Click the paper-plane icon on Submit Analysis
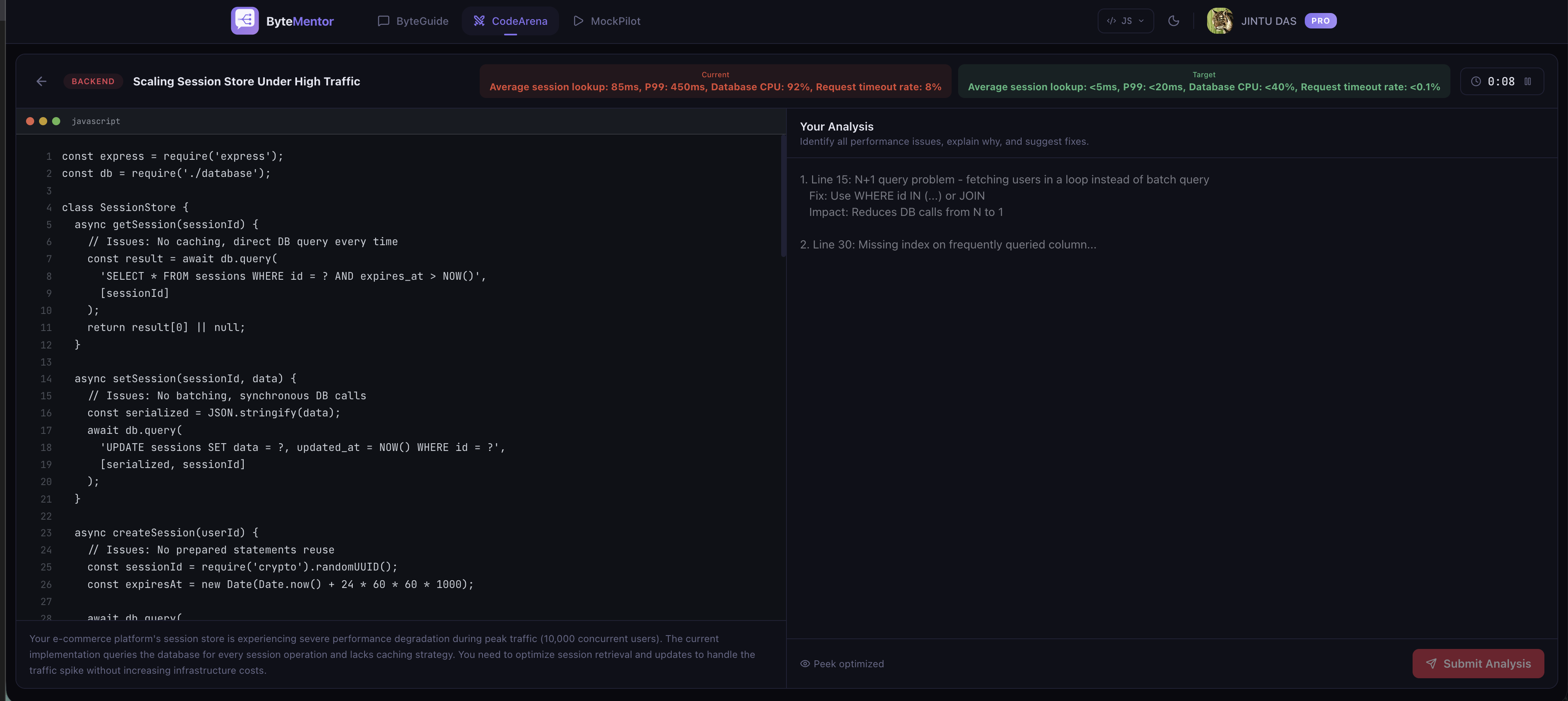Screen dimensions: 1568x701 point(1432,663)
